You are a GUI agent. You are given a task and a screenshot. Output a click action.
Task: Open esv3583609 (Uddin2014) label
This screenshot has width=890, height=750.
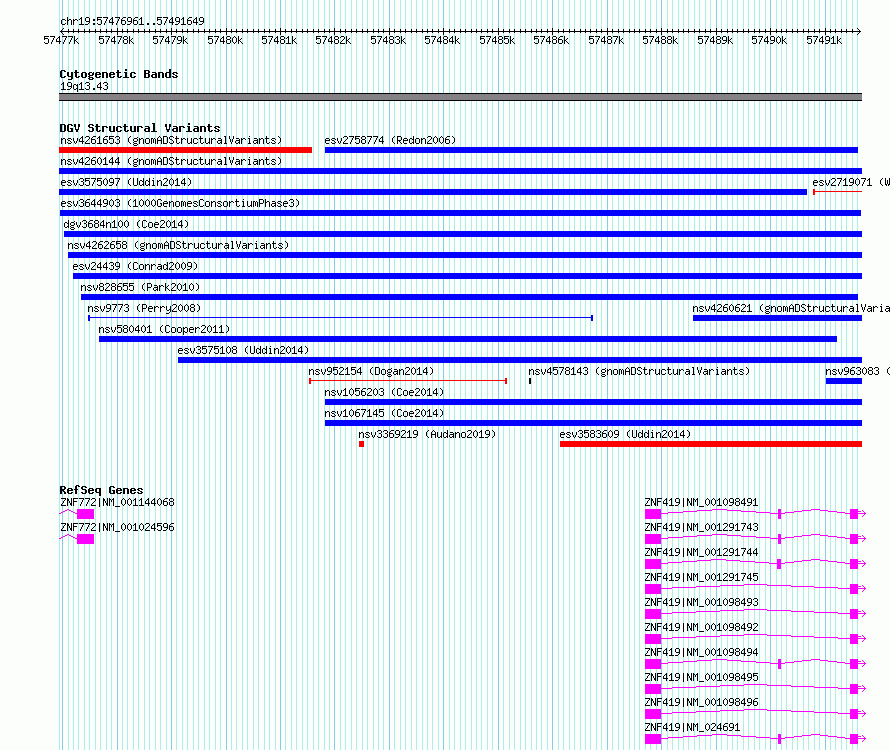pos(625,434)
